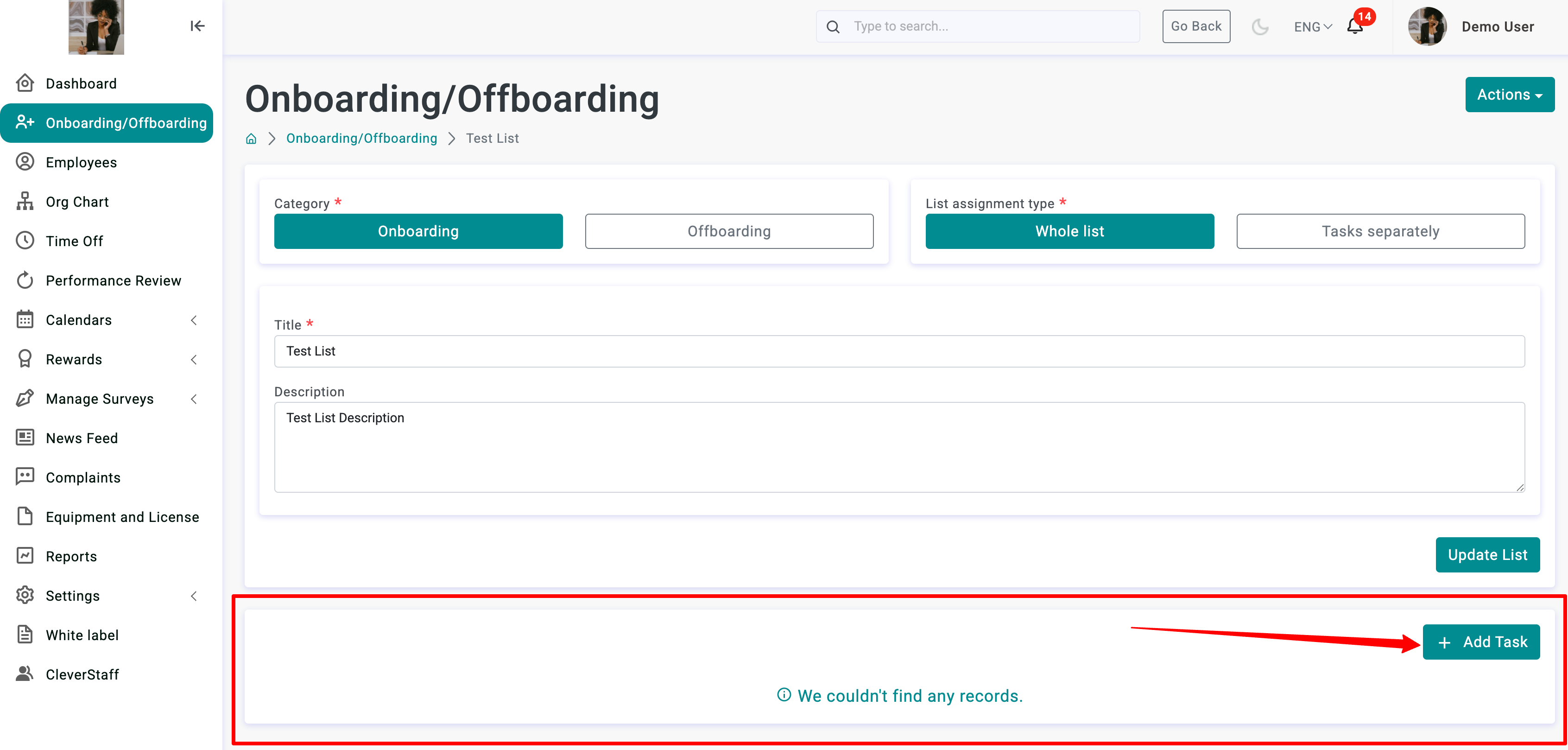Viewport: 1568px width, 750px height.
Task: Click the White label document icon
Action: pyautogui.click(x=25, y=634)
